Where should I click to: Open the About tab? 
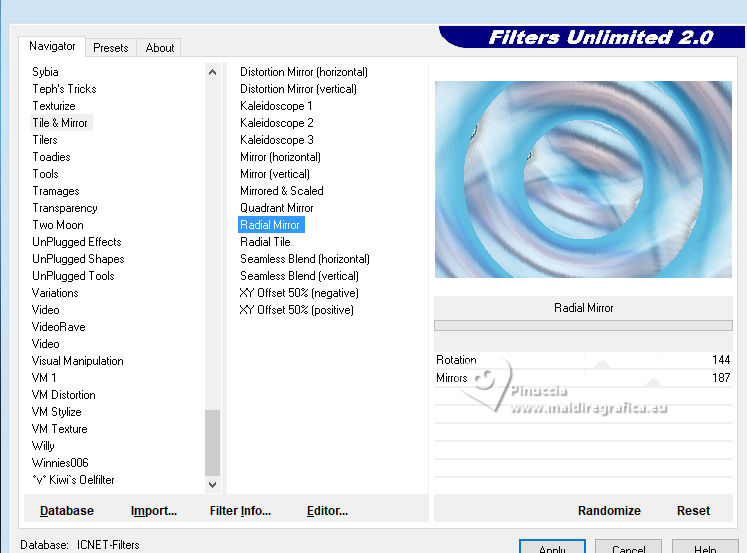(x=160, y=48)
